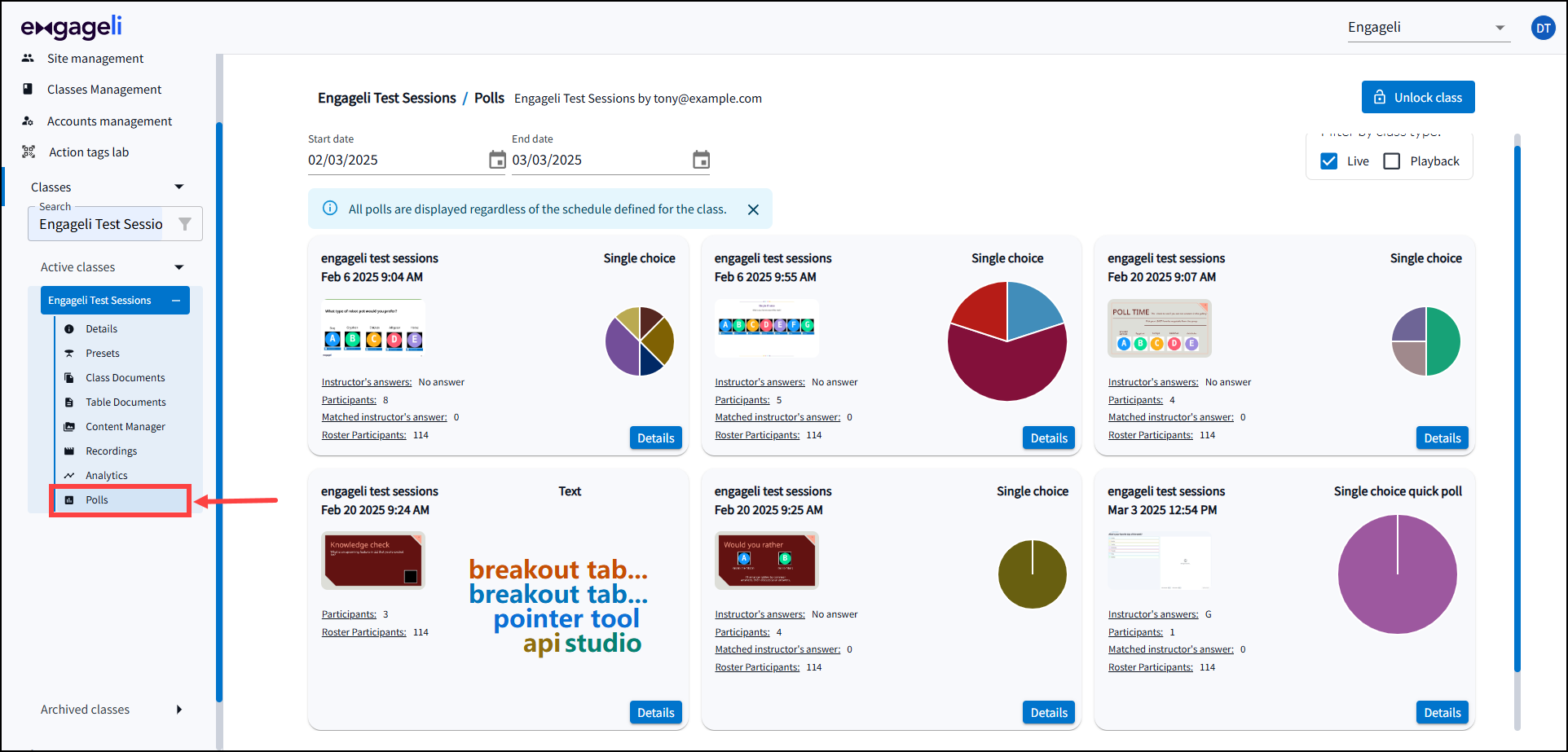Click the Feb 6 9:55 AM pie chart

click(1007, 341)
